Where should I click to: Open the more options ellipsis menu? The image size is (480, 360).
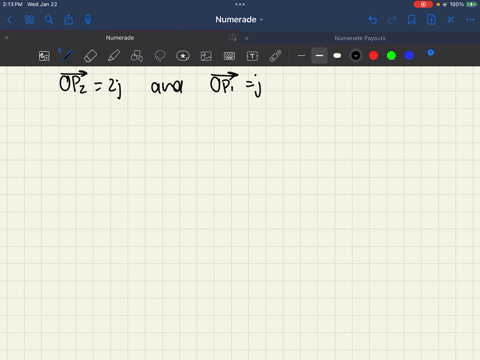470,20
